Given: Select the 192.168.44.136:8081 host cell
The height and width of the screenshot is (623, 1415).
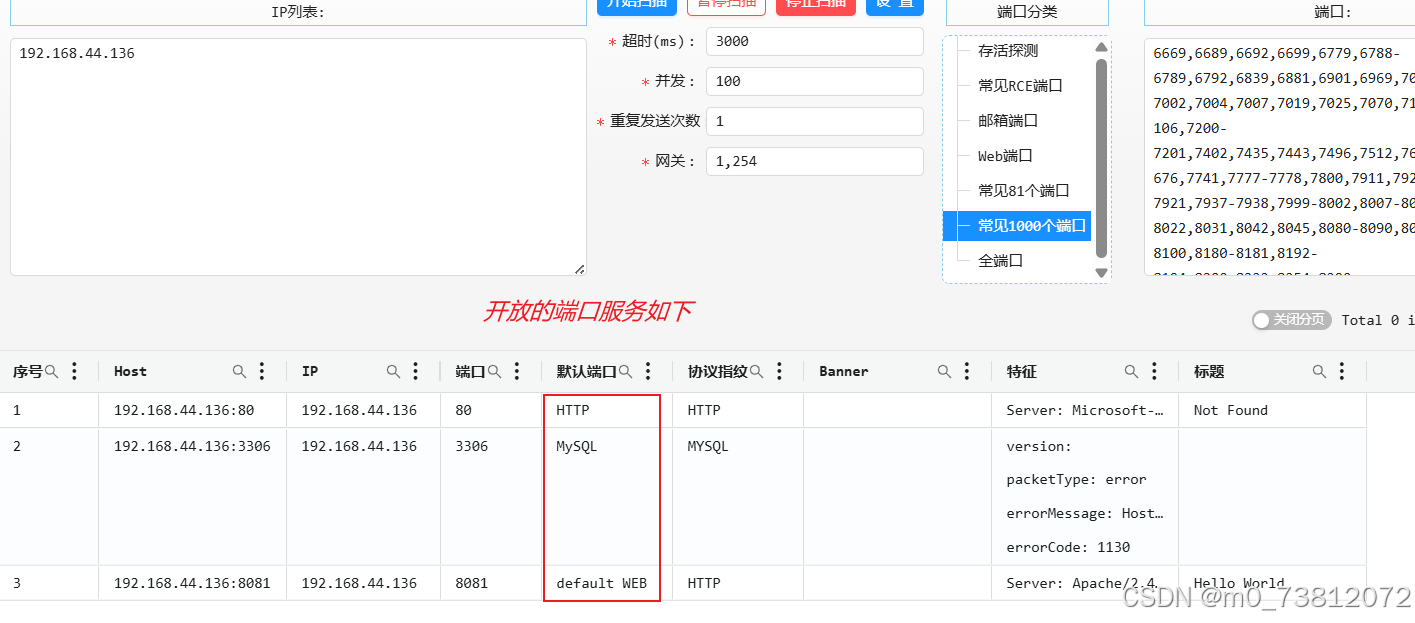Looking at the screenshot, I should tap(192, 583).
